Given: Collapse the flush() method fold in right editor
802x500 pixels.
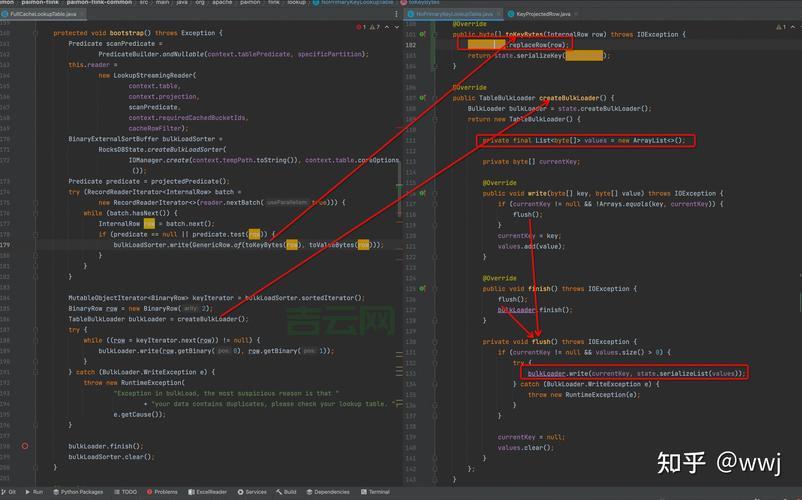Looking at the screenshot, I should point(437,341).
